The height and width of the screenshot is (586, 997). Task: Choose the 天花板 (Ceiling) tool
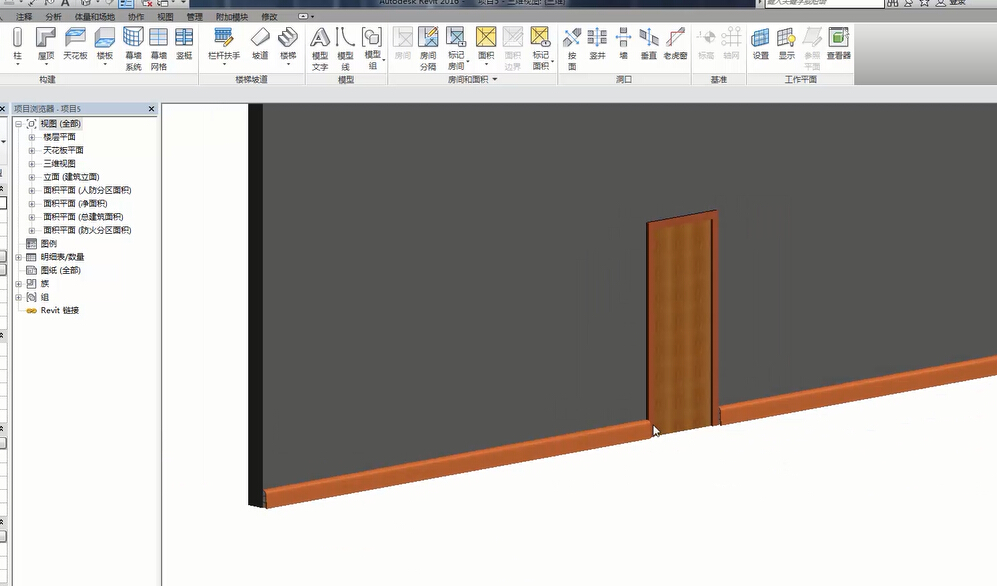click(x=75, y=44)
